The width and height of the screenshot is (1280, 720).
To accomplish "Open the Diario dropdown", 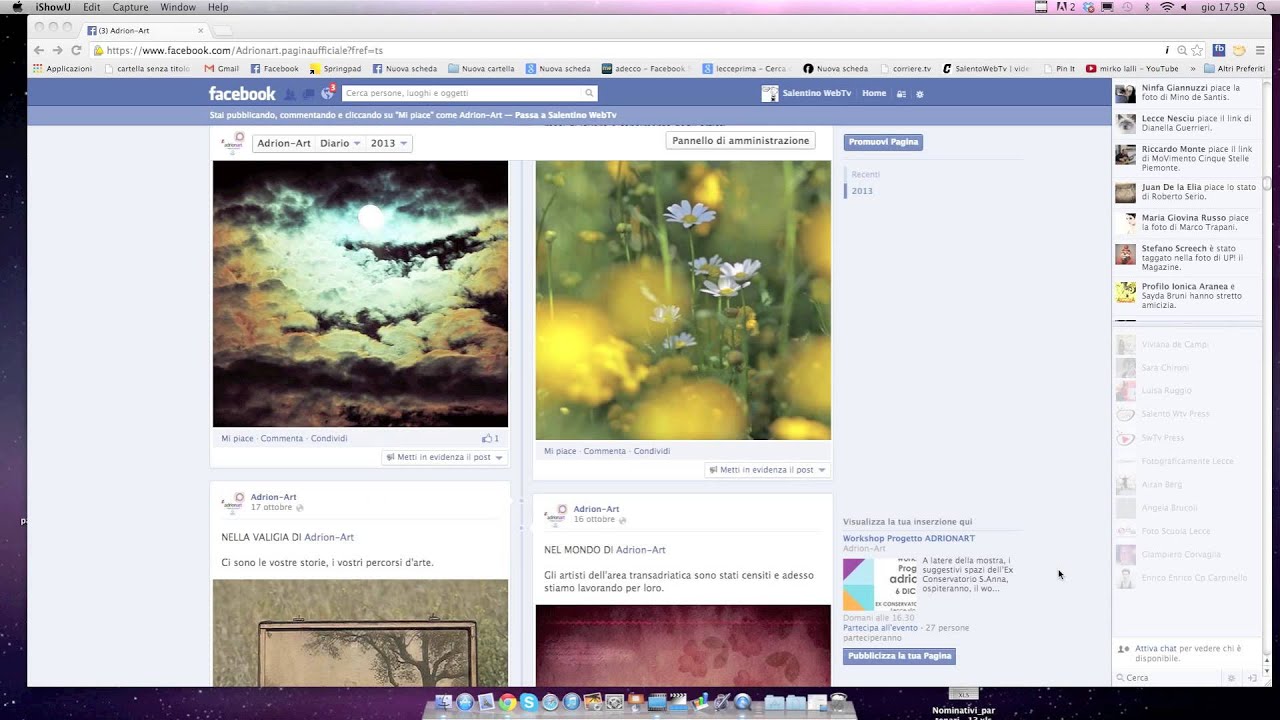I will click(x=340, y=143).
